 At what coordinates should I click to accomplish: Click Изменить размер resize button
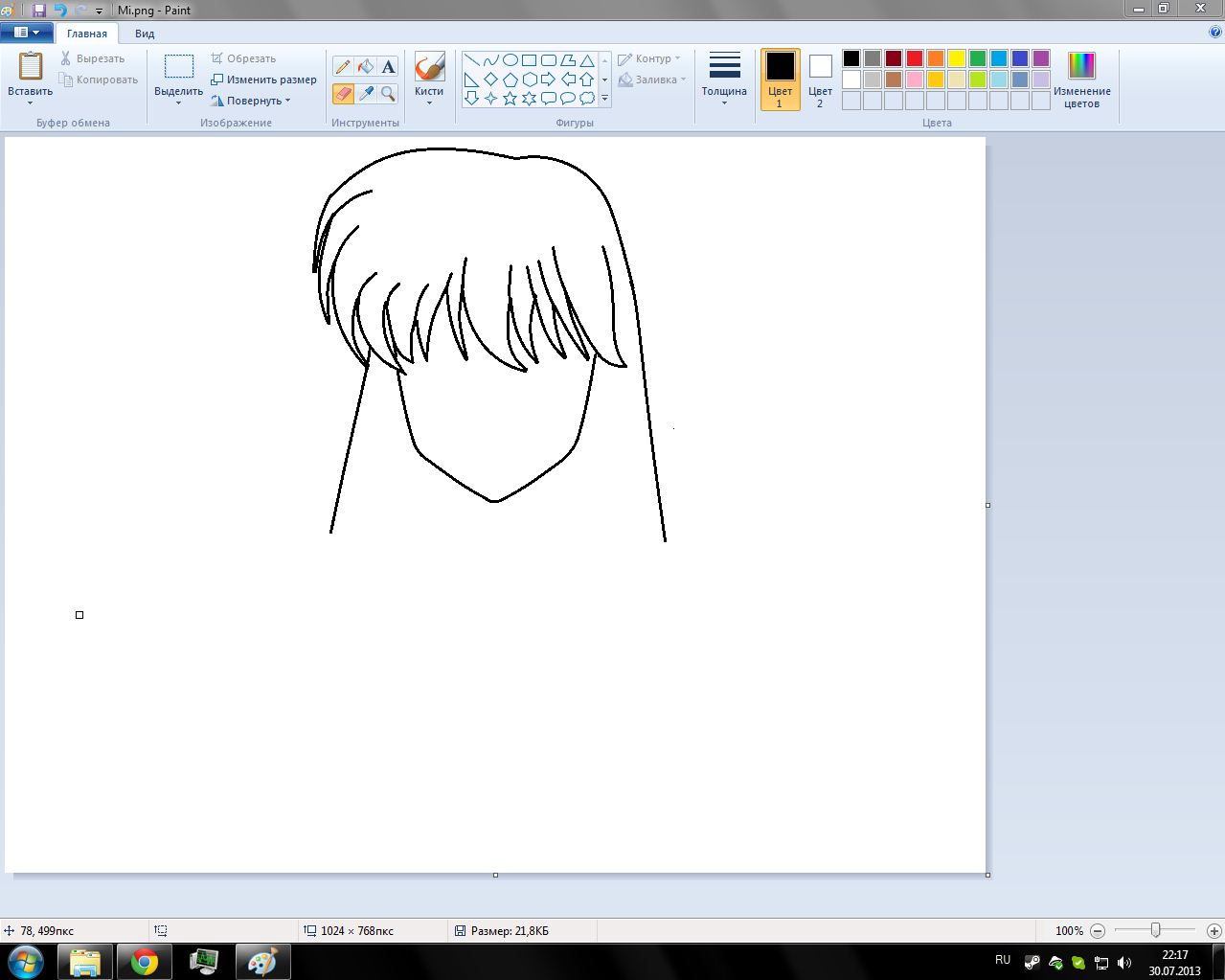264,80
